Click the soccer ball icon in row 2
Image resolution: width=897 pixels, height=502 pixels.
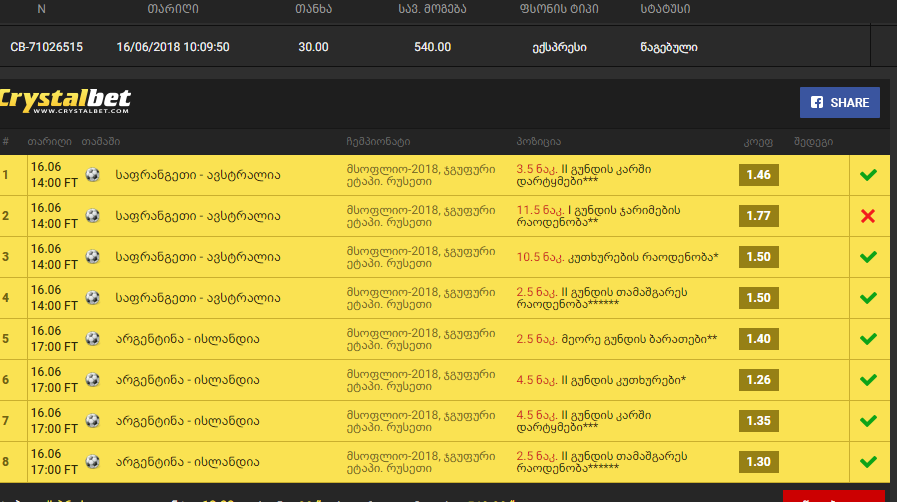tap(93, 216)
